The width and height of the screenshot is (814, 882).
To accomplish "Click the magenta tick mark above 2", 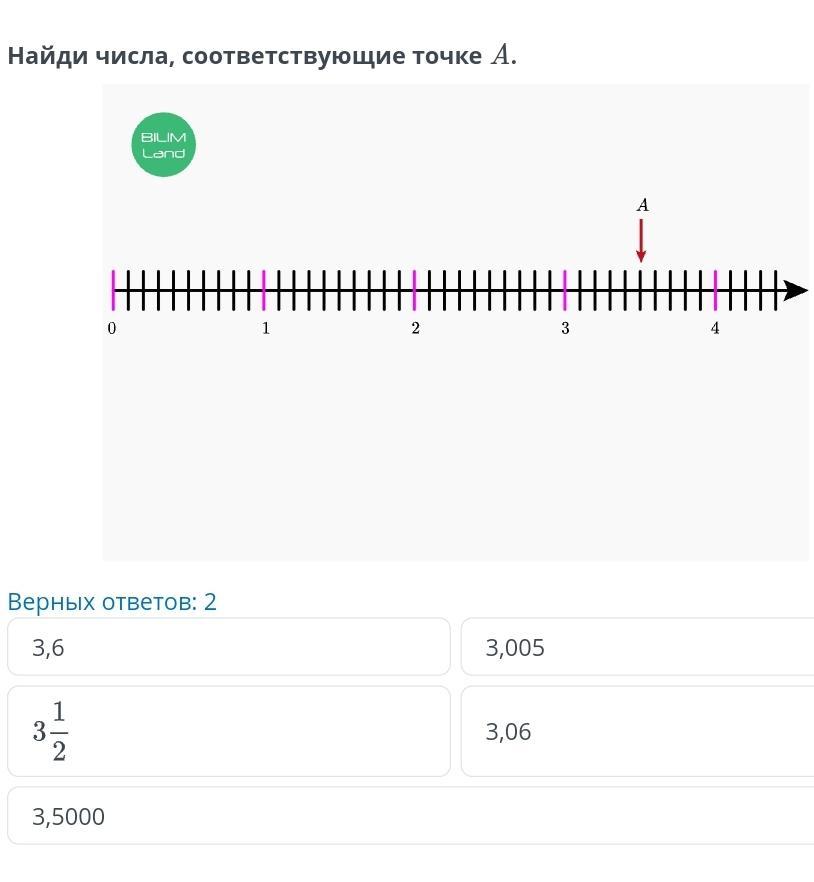I will pyautogui.click(x=414, y=290).
